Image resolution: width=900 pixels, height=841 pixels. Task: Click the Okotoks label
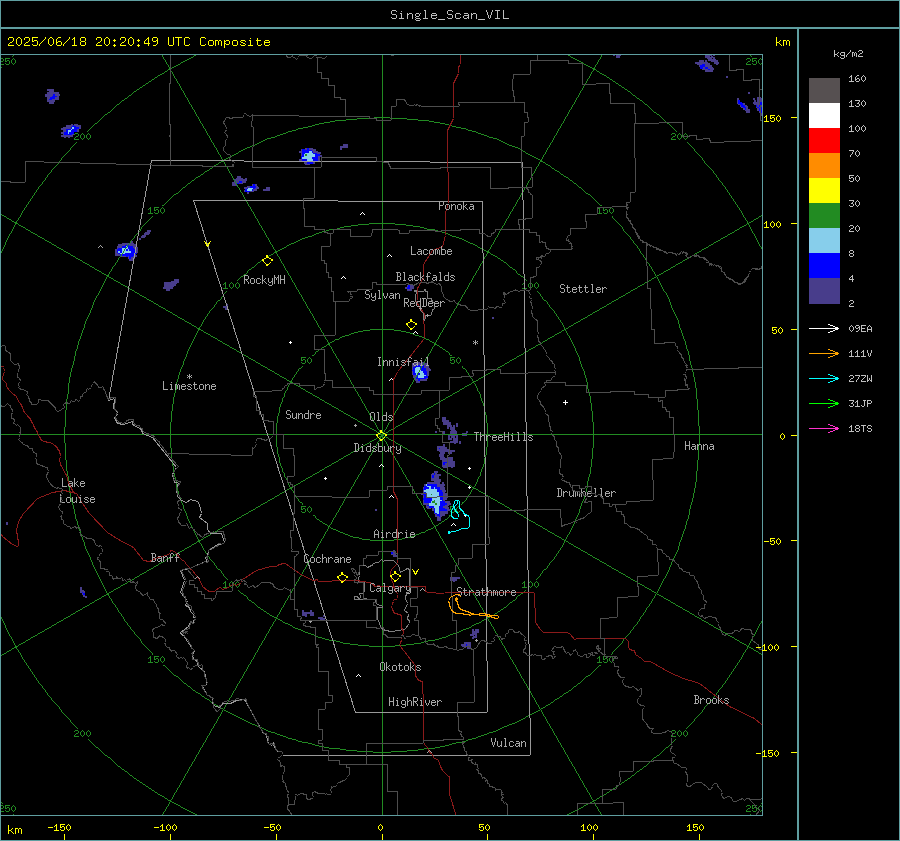[x=400, y=667]
